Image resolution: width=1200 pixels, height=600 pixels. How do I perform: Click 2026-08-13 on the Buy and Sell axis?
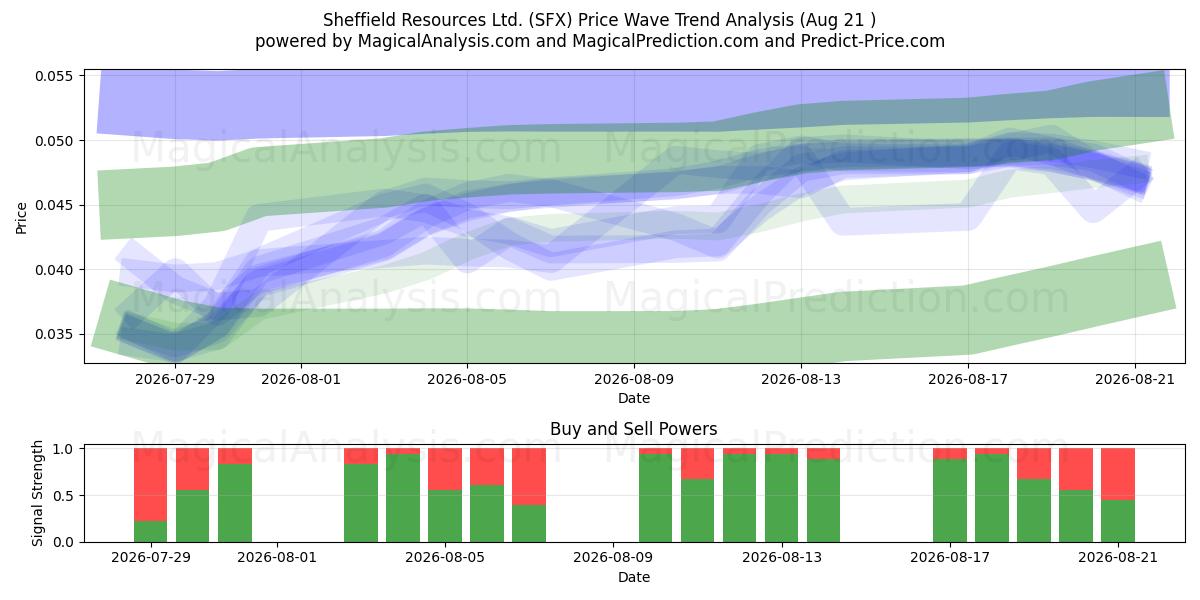coord(782,559)
